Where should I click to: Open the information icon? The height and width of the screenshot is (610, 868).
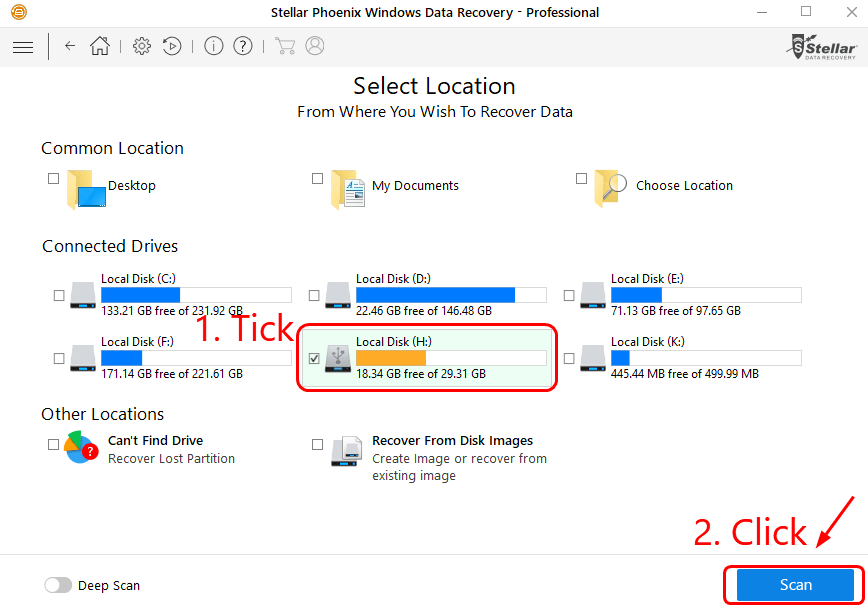pyautogui.click(x=214, y=46)
